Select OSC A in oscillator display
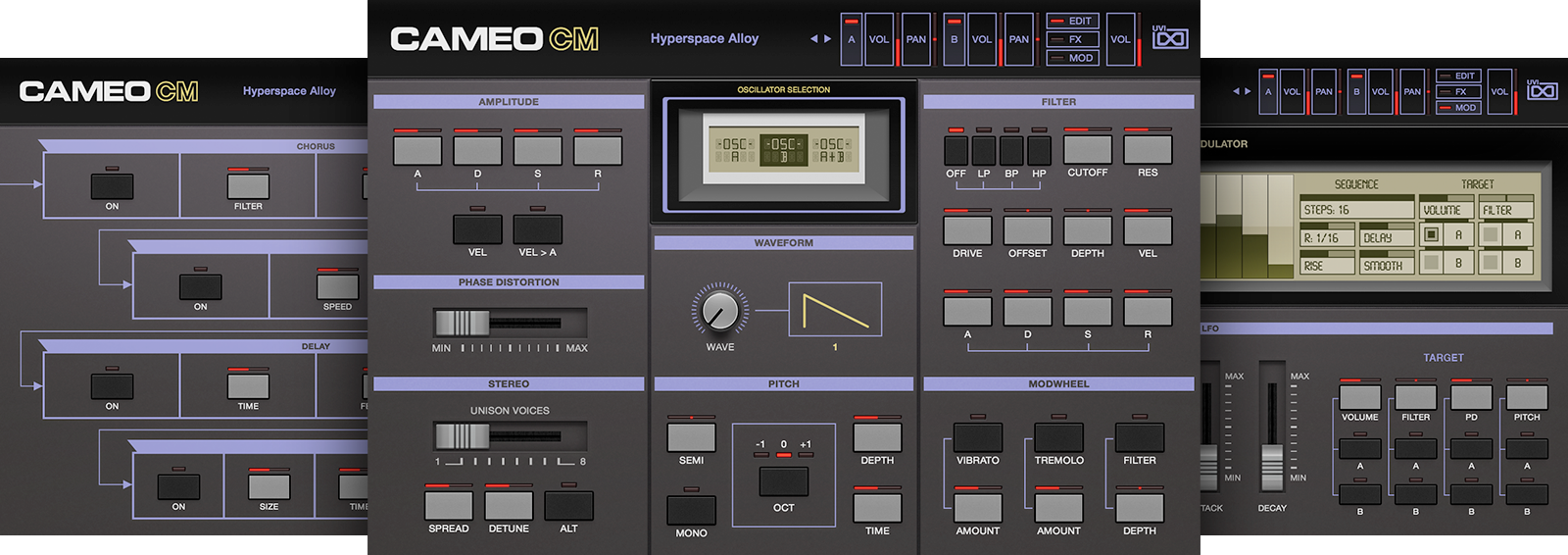 coord(735,150)
